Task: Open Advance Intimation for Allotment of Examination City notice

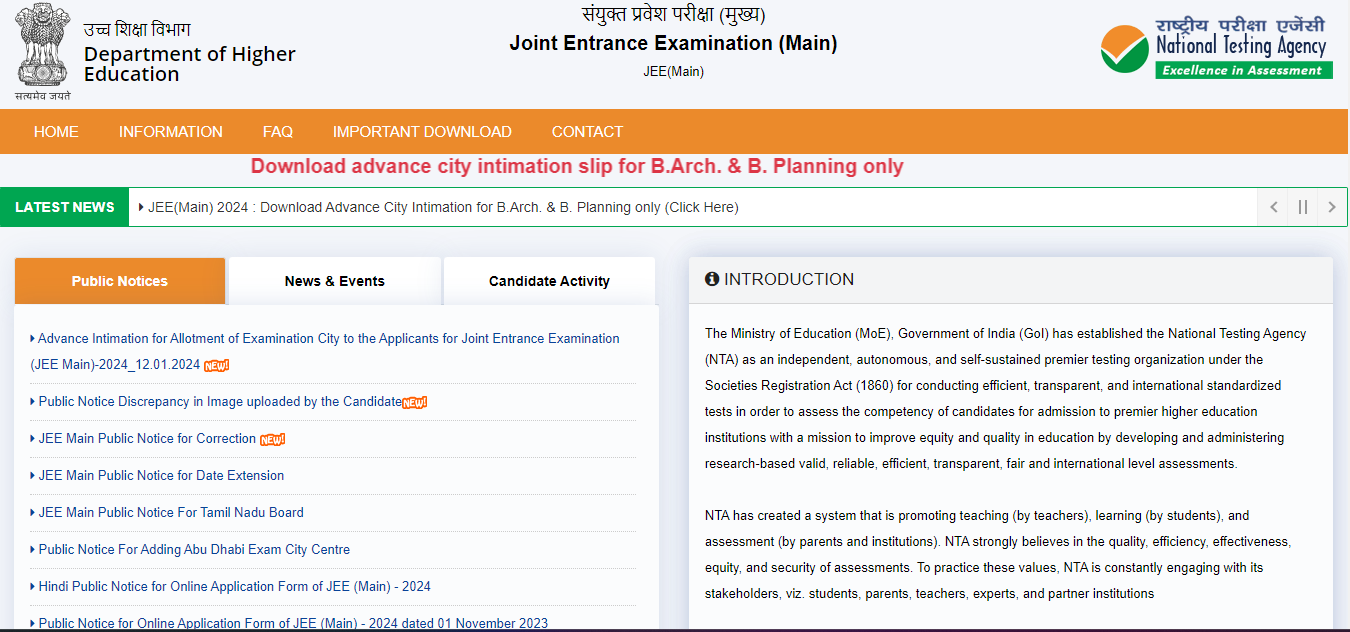Action: pyautogui.click(x=325, y=351)
